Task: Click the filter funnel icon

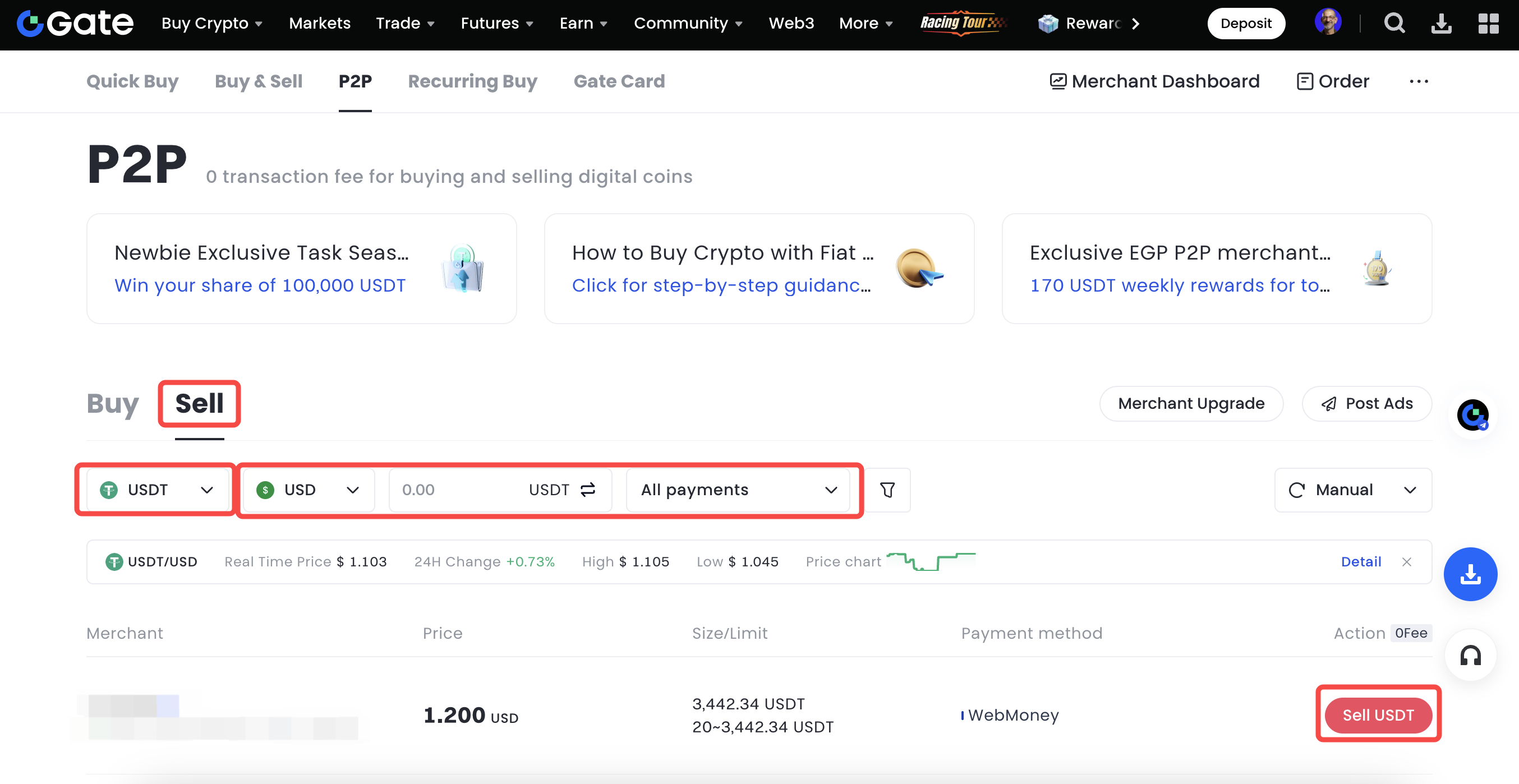Action: [x=887, y=490]
